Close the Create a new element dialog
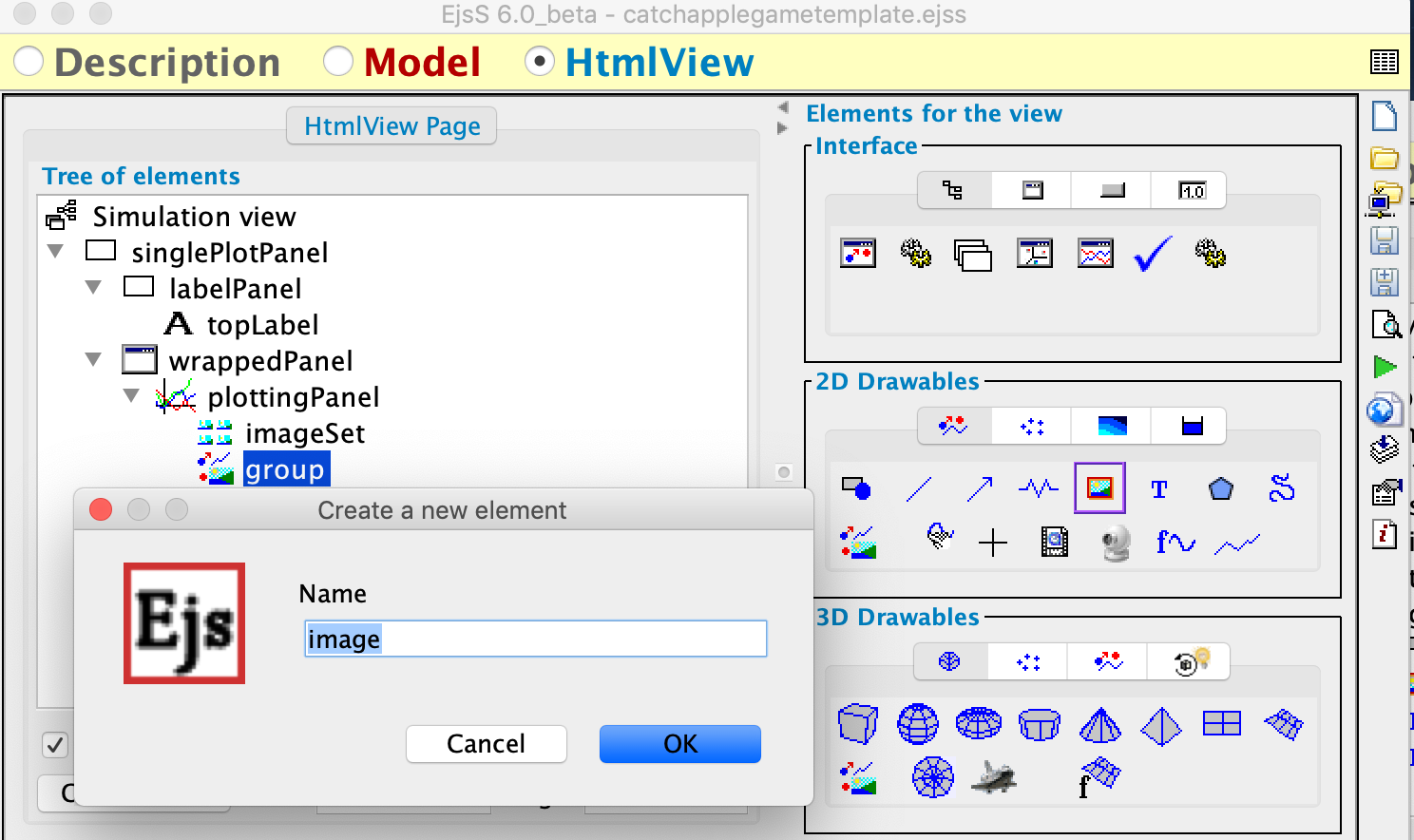The height and width of the screenshot is (840, 1414). click(x=101, y=510)
